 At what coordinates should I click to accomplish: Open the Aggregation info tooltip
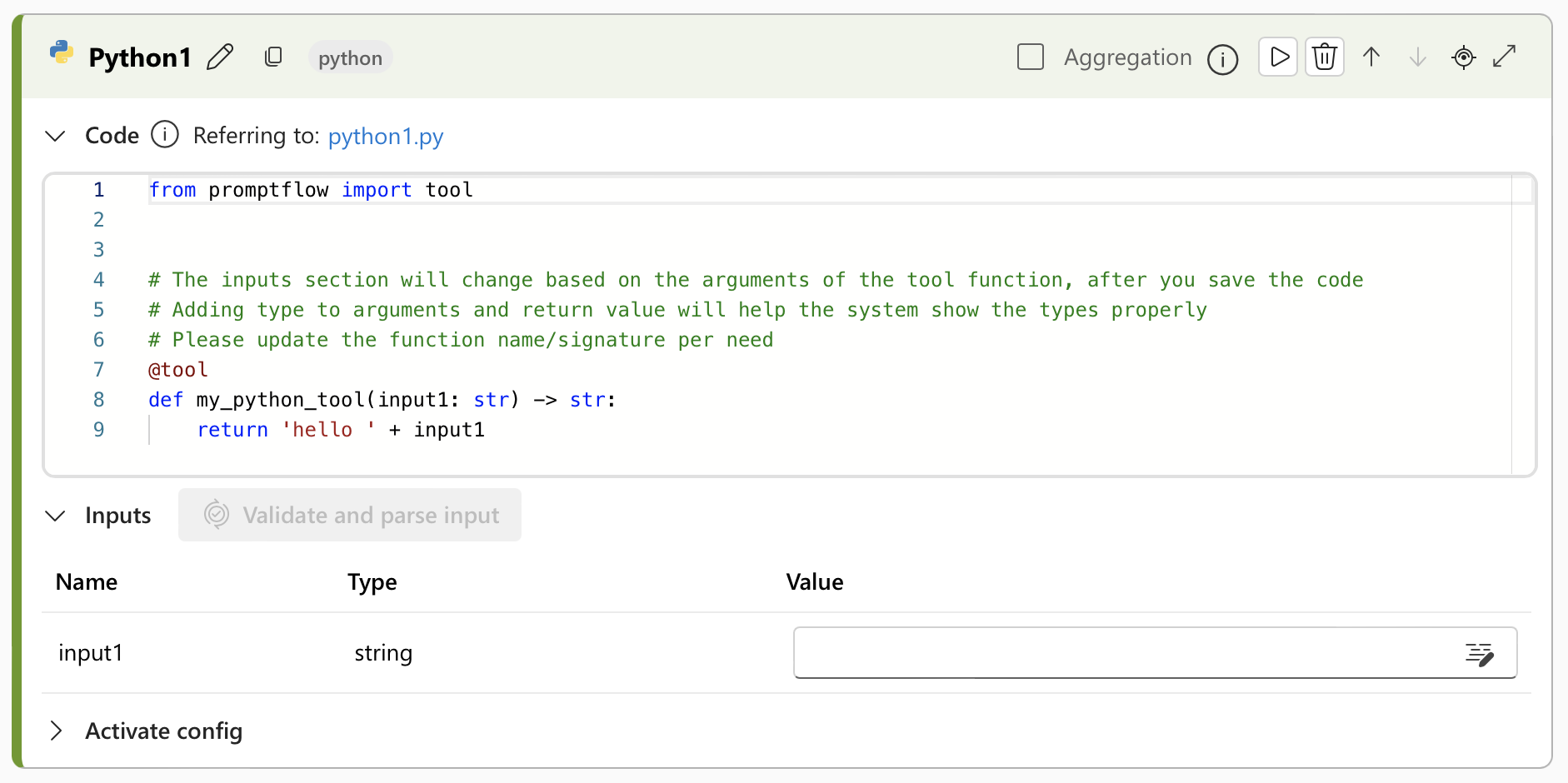pyautogui.click(x=1221, y=58)
